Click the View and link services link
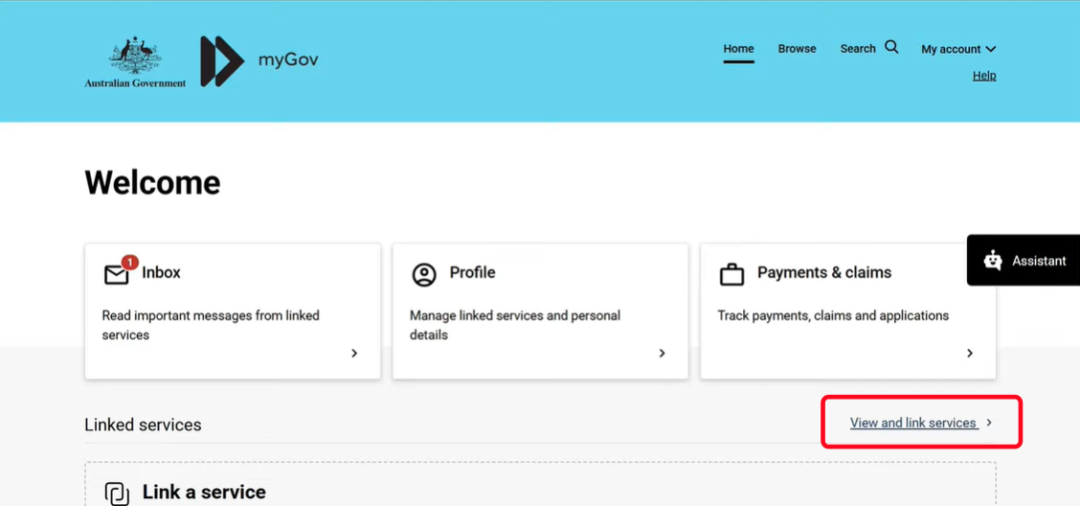1080x506 pixels. 912,423
